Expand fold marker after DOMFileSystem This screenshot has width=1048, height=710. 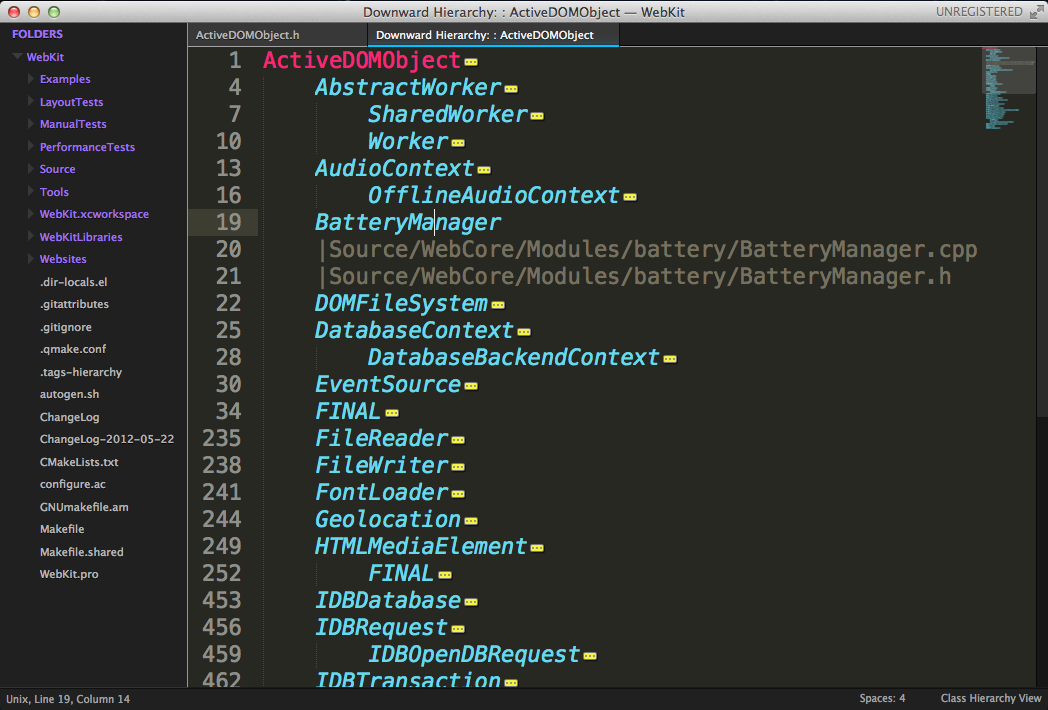[x=498, y=305]
